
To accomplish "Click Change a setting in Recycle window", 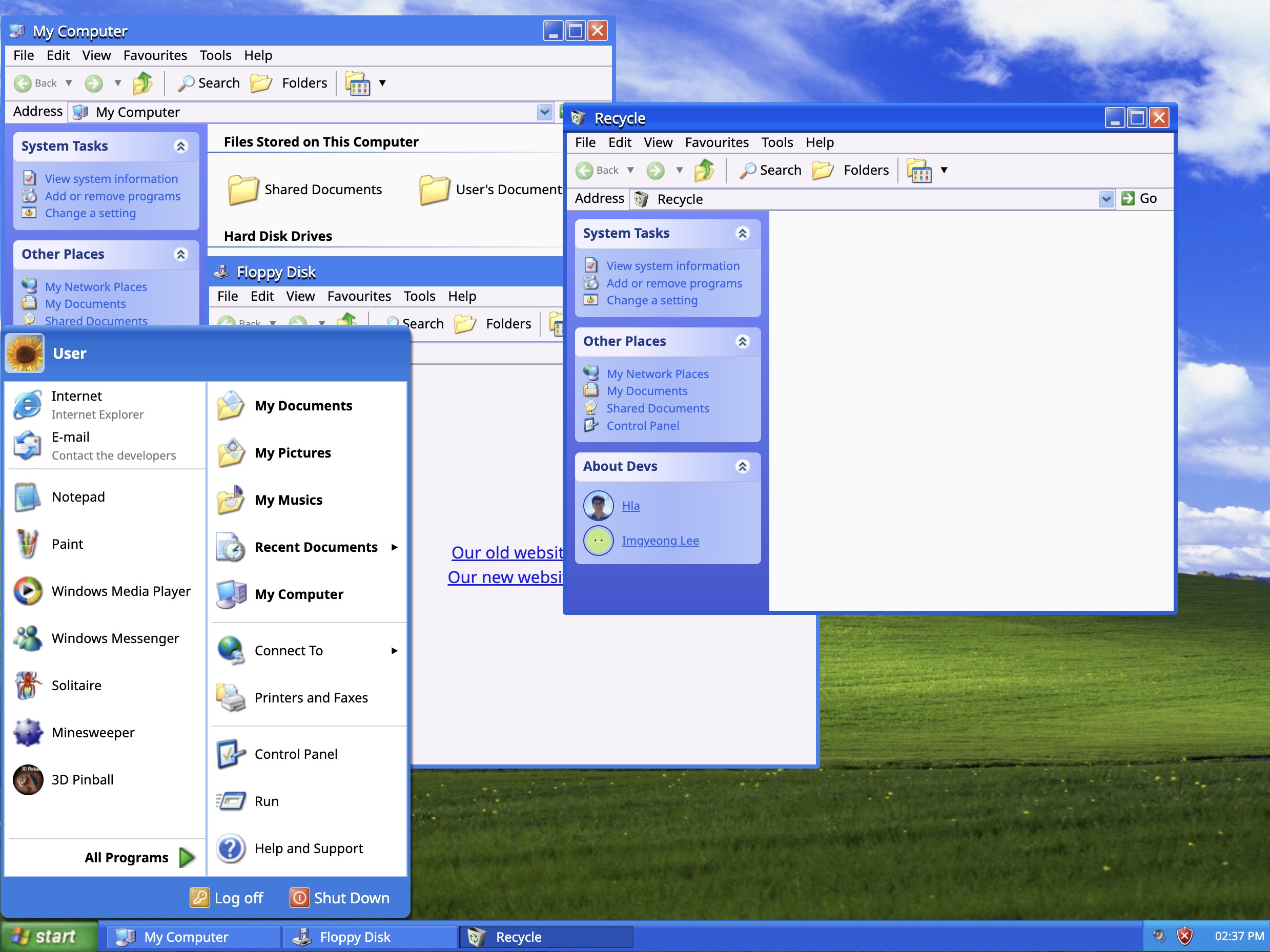I will pyautogui.click(x=651, y=300).
